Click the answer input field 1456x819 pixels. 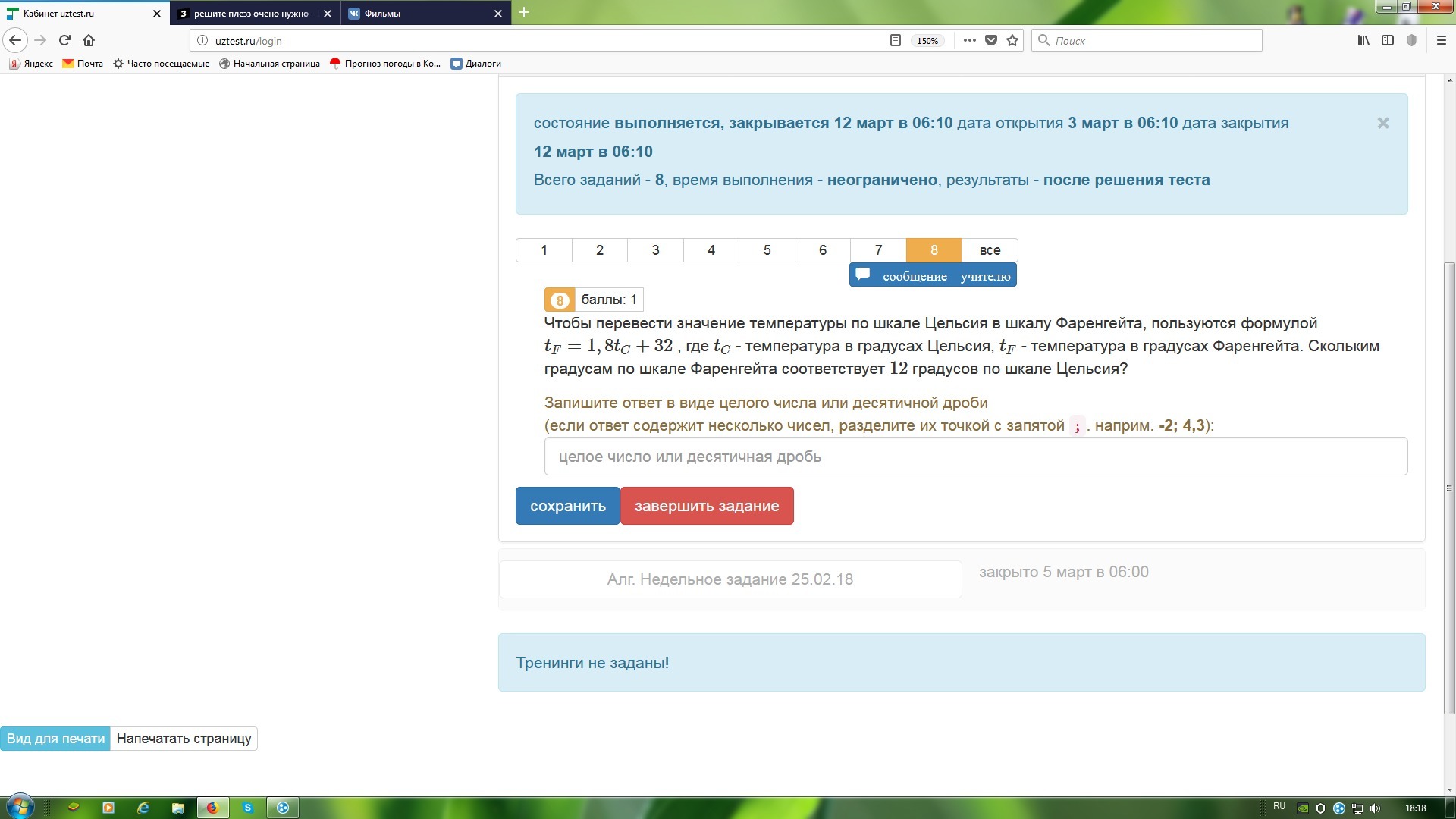coord(975,457)
